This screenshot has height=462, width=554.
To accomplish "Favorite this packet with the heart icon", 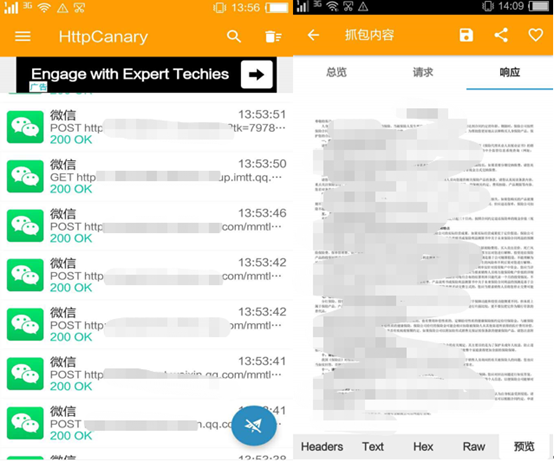I will (535, 35).
